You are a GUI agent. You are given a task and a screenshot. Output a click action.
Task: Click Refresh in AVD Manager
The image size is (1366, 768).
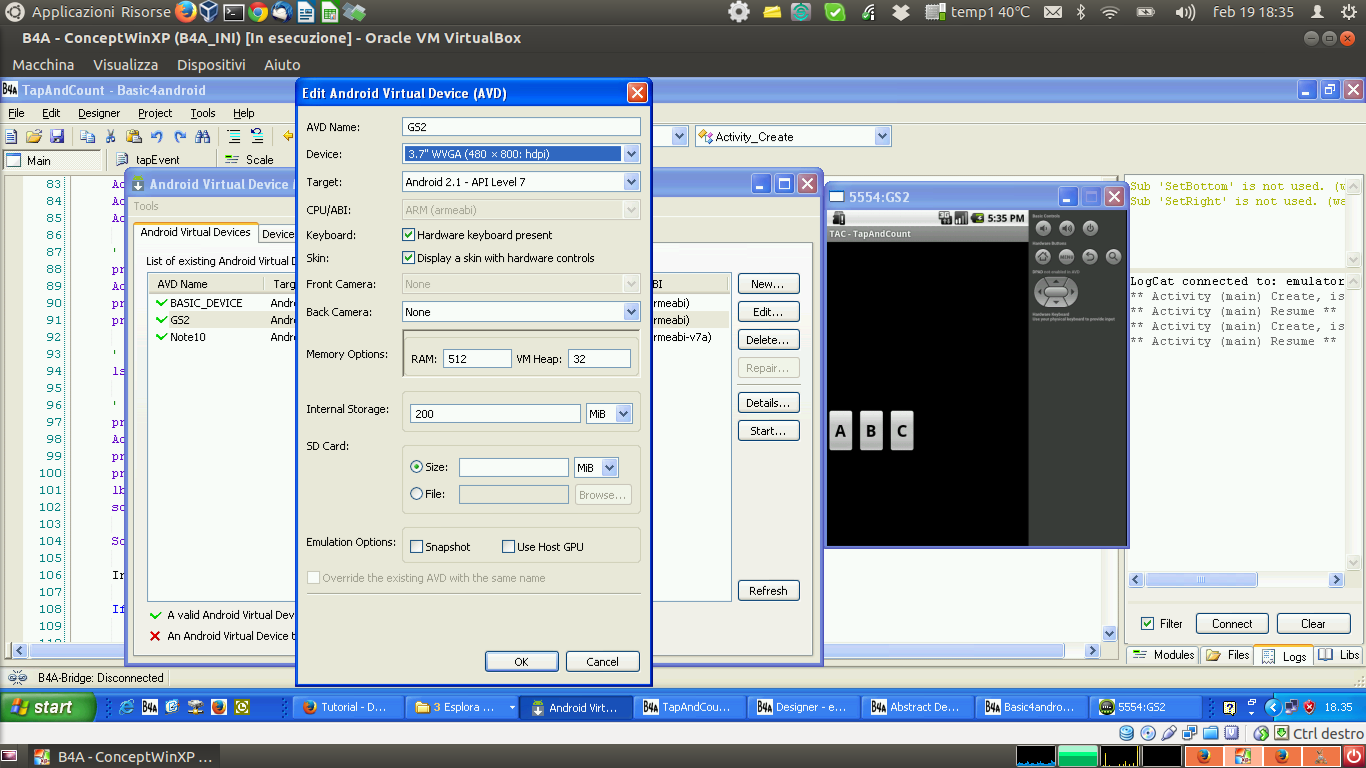point(768,591)
